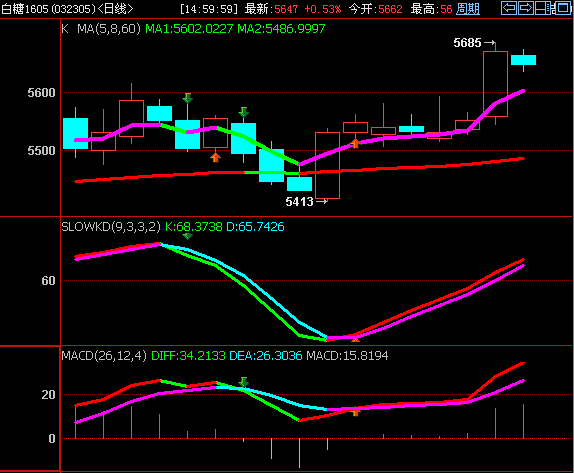Image resolution: width=574 pixels, height=473 pixels.
Task: Click the MACD(26,12,4) indicator label
Action: 104,355
